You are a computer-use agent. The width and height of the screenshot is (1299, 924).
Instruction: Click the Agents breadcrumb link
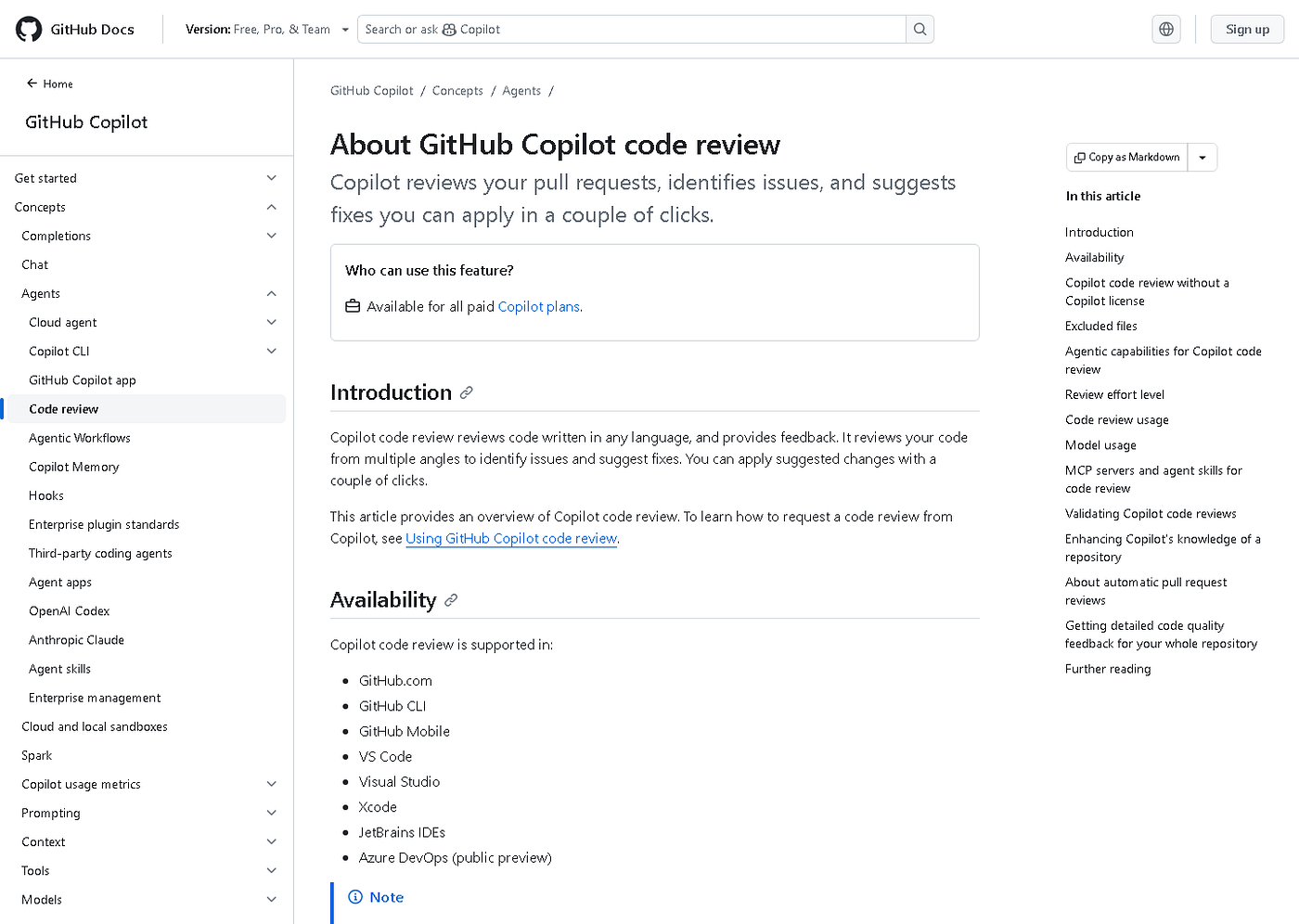(521, 91)
